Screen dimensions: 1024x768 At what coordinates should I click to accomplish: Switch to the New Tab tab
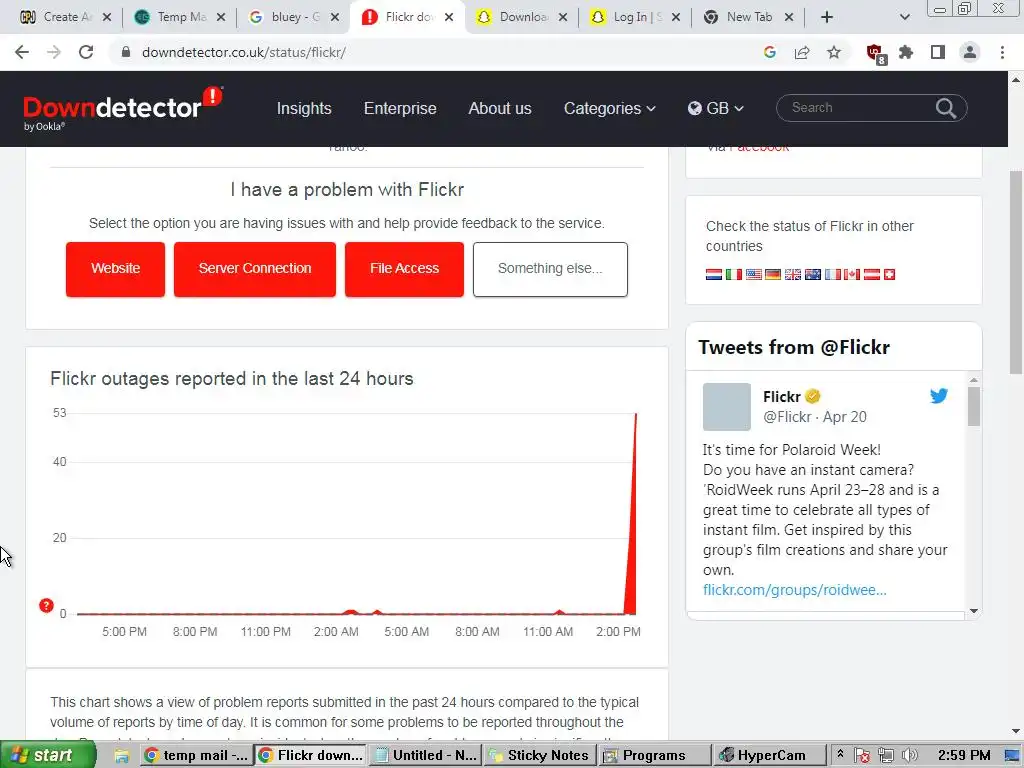748,17
